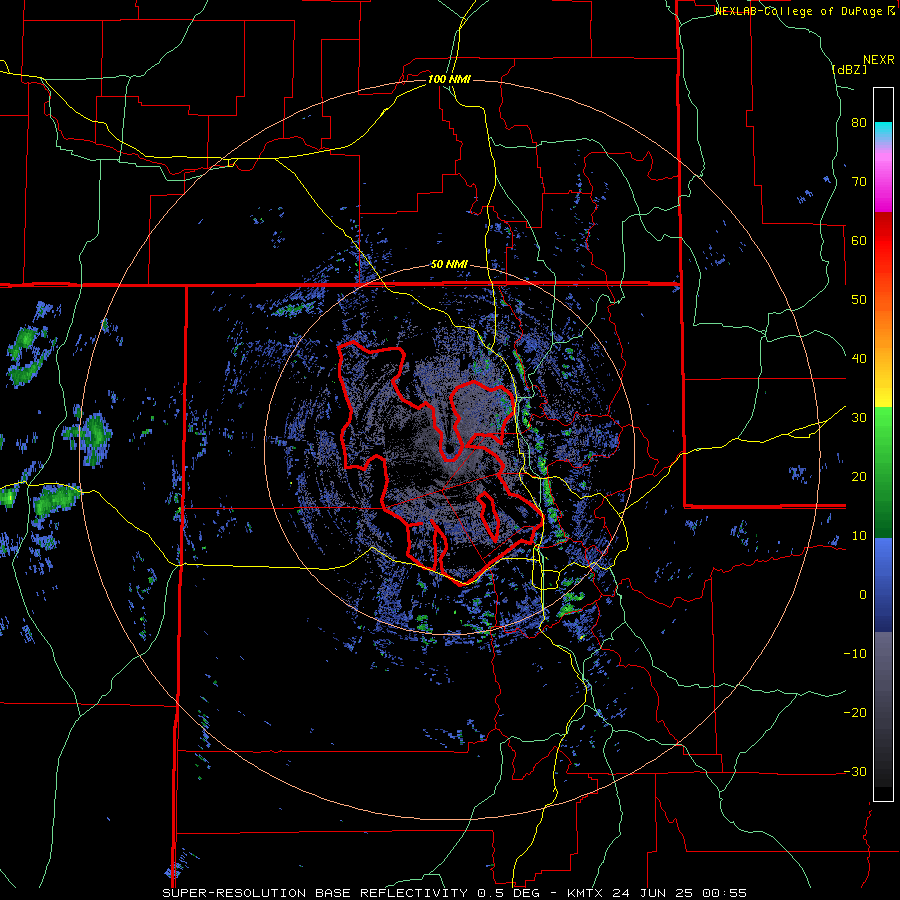
Task: Select the 60 value on the dBZ scale
Action: tap(859, 240)
